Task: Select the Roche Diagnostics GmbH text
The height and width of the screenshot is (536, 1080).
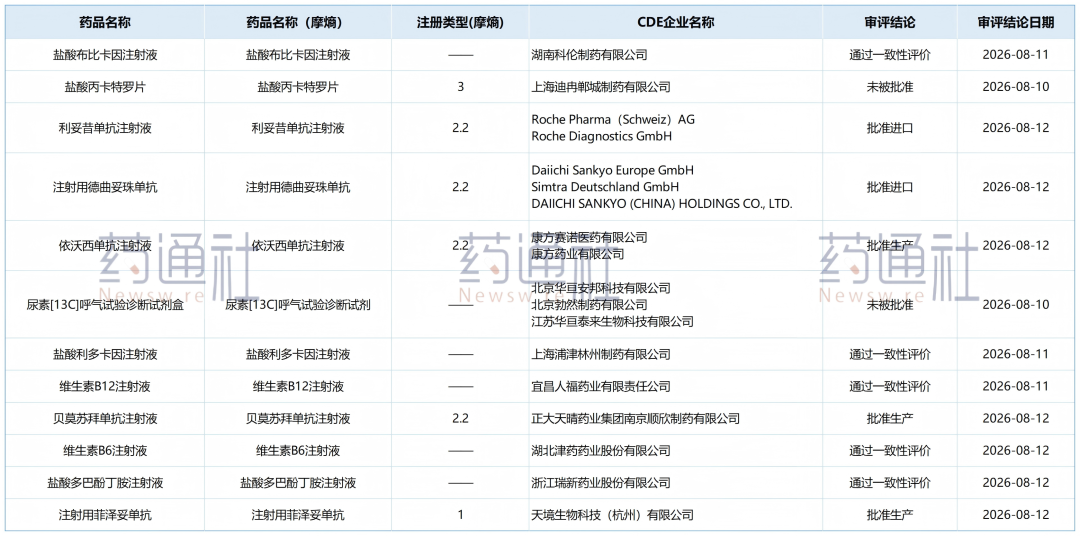Action: (x=601, y=136)
